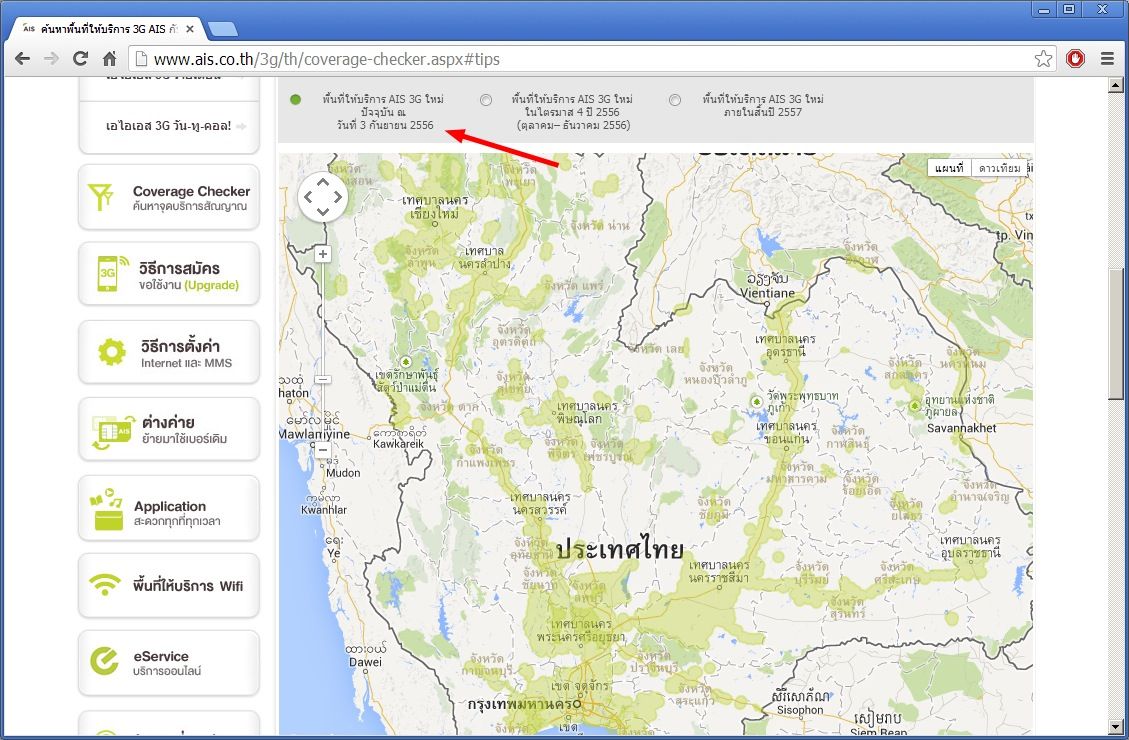This screenshot has height=740, width=1129.
Task: Open the Chrome menu hamburger icon
Action: (x=1107, y=59)
